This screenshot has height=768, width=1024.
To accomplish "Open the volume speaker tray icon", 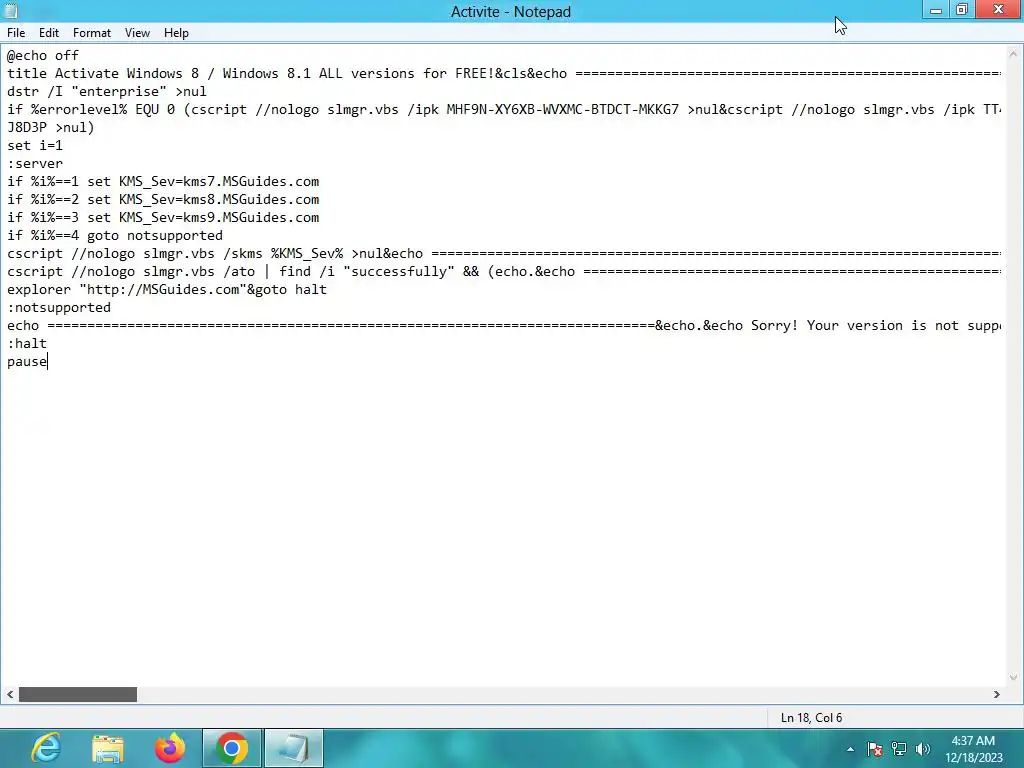I will click(x=923, y=749).
